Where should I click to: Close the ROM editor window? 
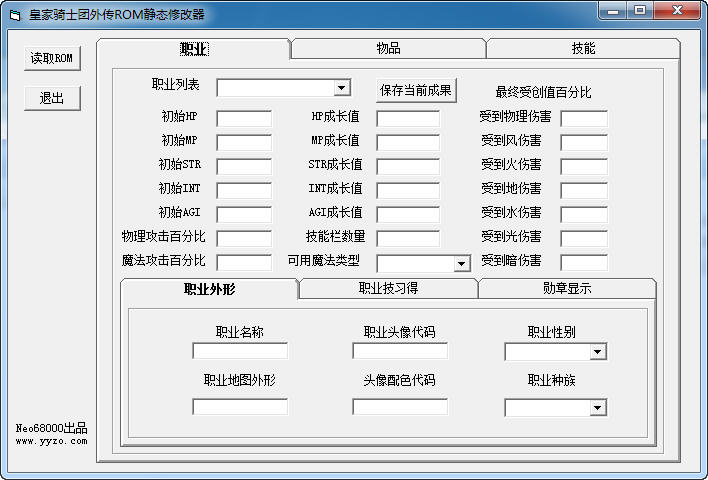[677, 11]
